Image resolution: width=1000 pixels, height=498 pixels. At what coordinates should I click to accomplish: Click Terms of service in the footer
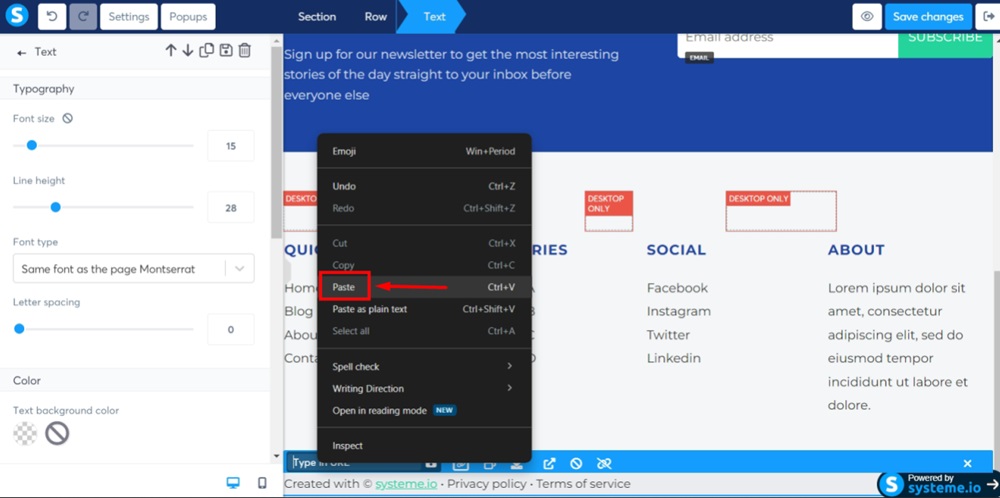tap(583, 484)
